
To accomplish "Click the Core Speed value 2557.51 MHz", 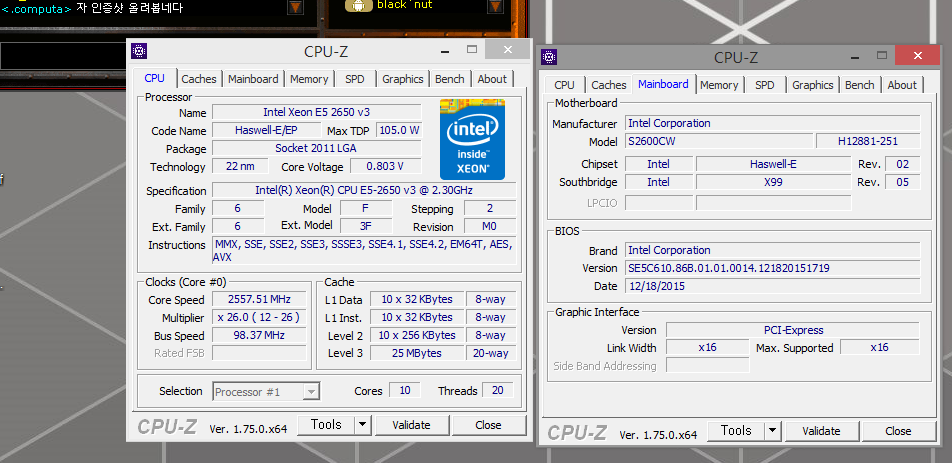I will [x=259, y=299].
